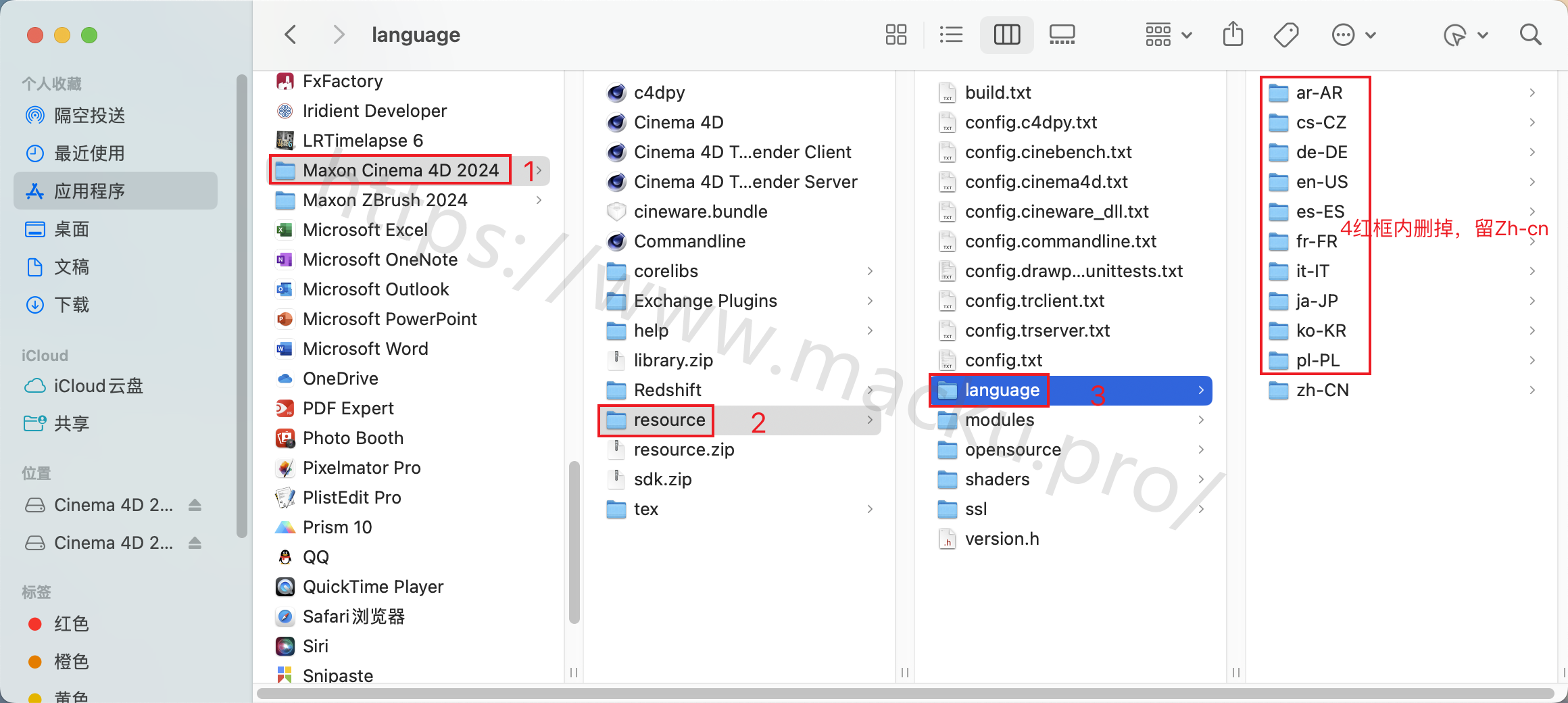Eject the first Cinema 4D 2... volume
Screen dimensions: 1568x703
tap(195, 505)
